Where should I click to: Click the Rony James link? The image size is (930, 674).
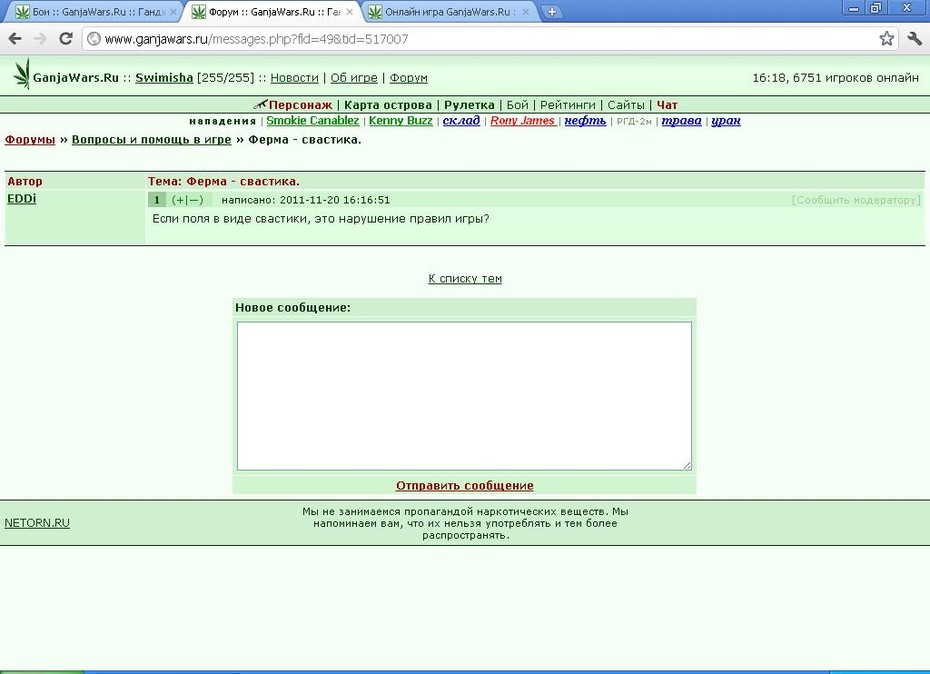(523, 120)
